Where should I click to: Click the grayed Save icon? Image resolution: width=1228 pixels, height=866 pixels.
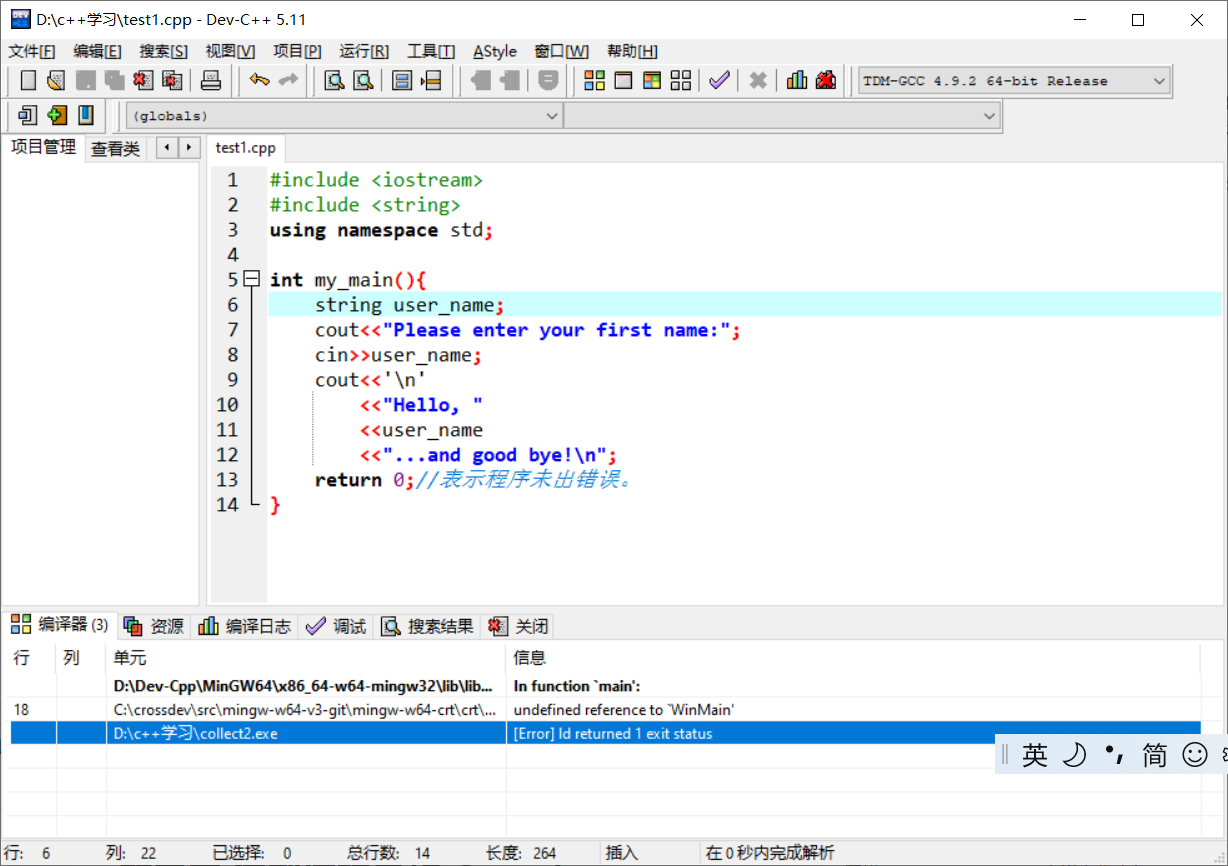click(86, 81)
